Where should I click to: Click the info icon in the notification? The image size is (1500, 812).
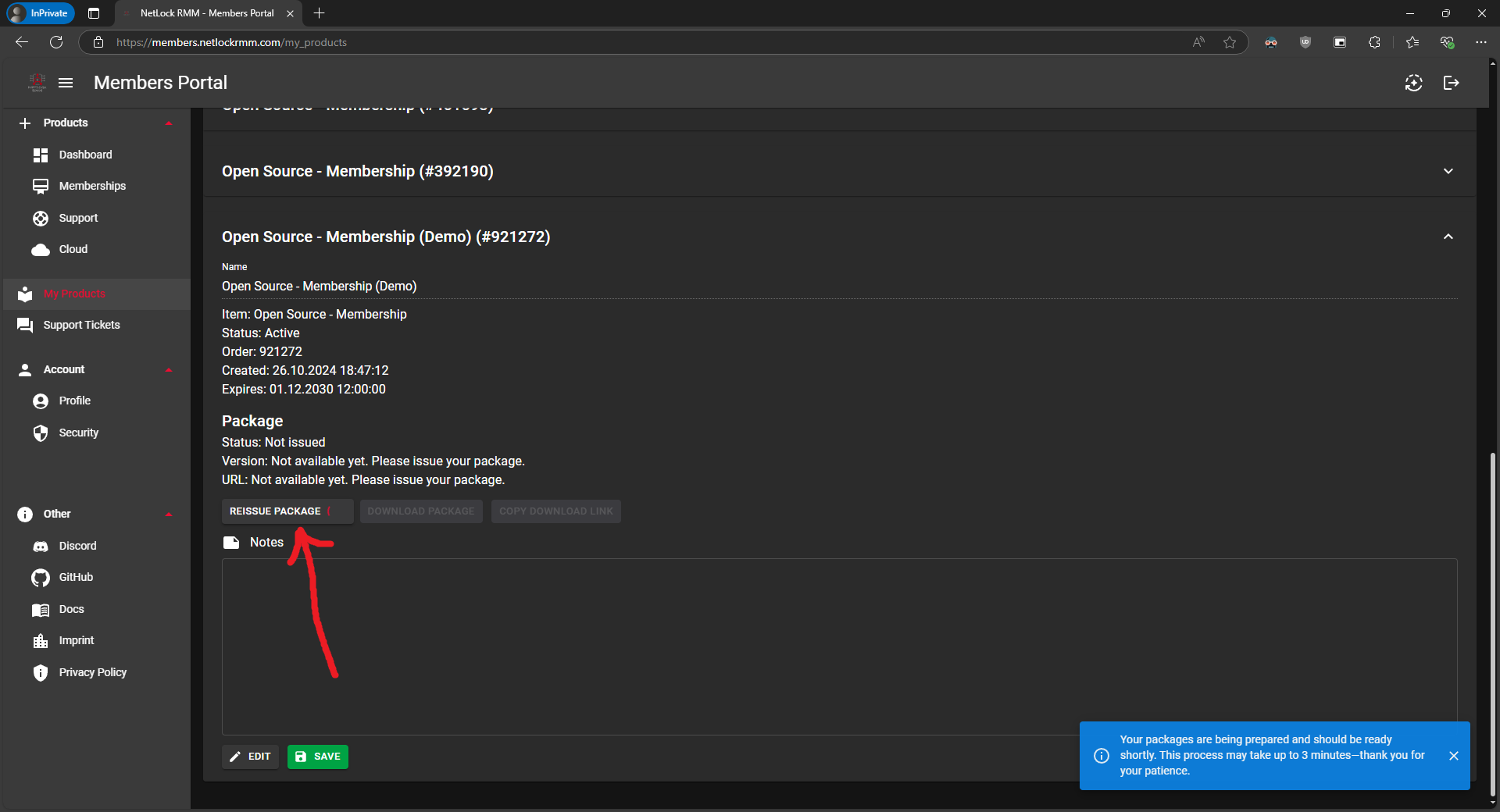tap(1102, 756)
